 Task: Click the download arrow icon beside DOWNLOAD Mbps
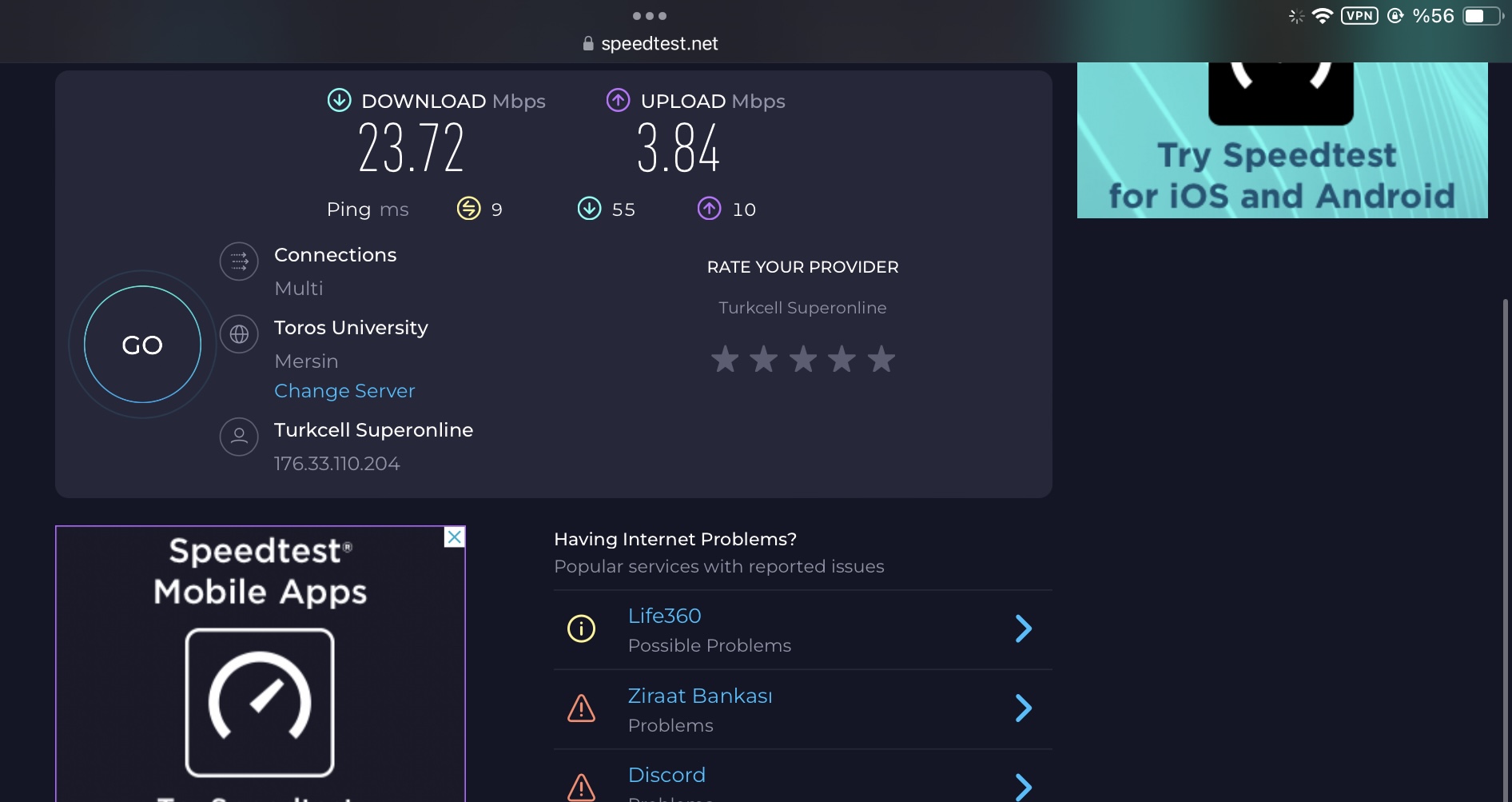tap(340, 100)
